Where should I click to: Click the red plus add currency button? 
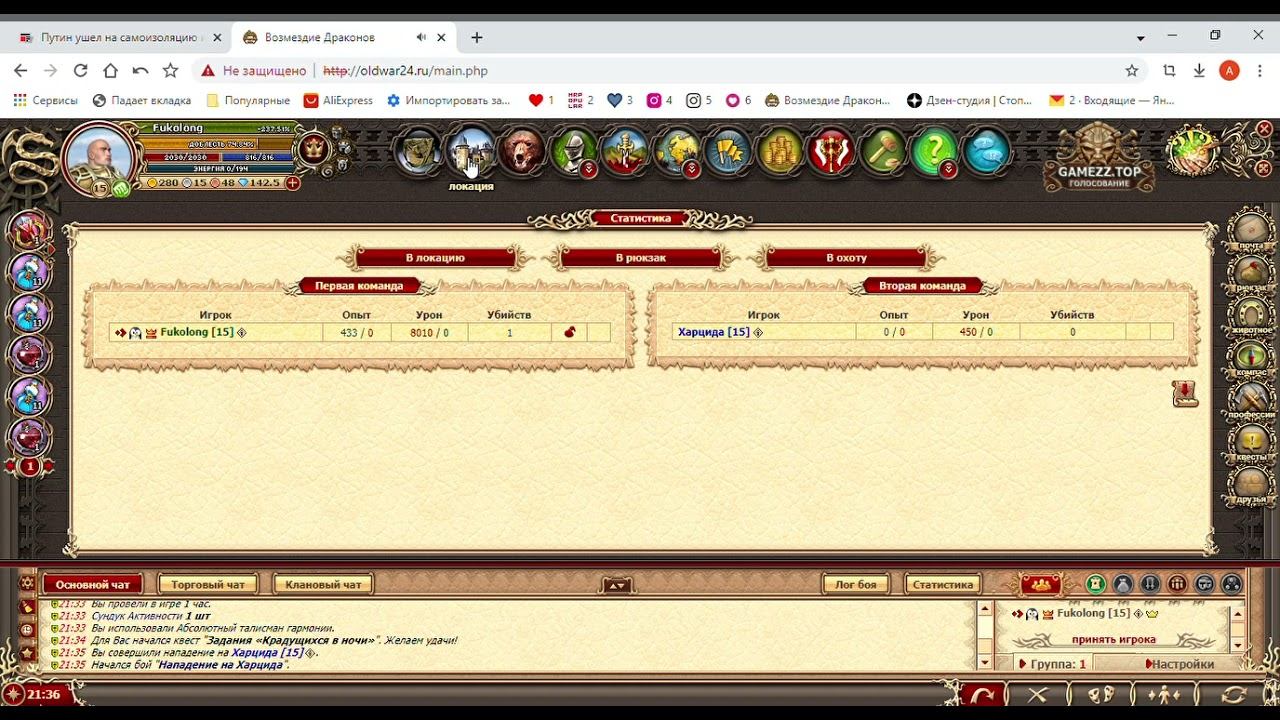pyautogui.click(x=292, y=183)
